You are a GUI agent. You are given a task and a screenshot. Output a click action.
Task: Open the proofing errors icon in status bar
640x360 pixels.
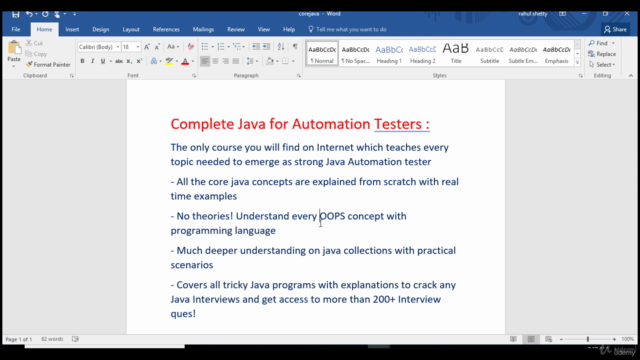[x=75, y=339]
